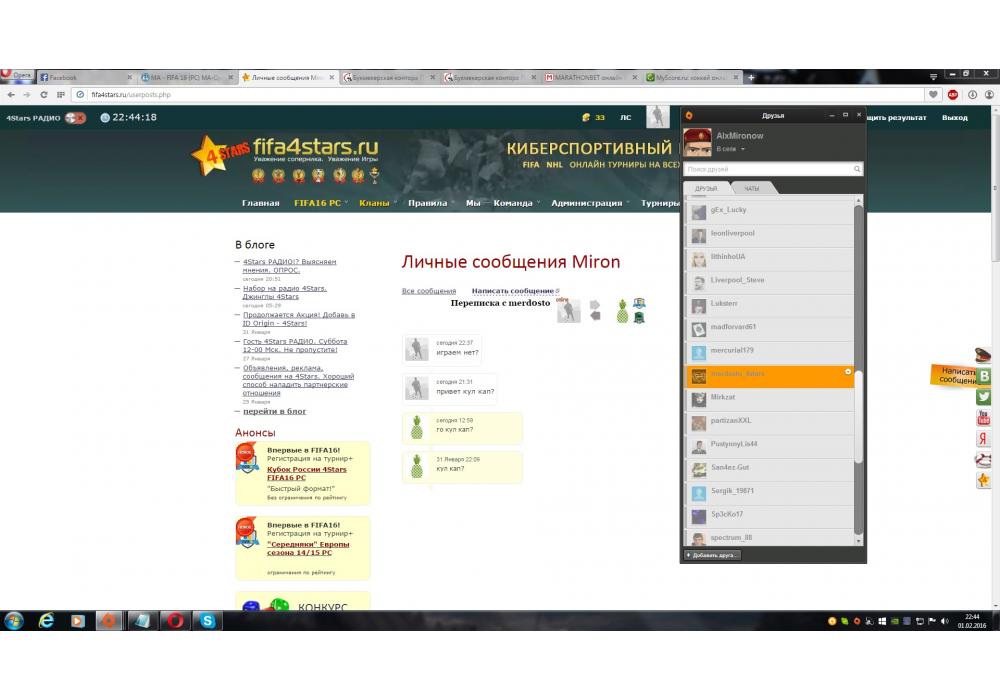Open the 'Все сообщения' link
1000x700 pixels.
click(429, 291)
